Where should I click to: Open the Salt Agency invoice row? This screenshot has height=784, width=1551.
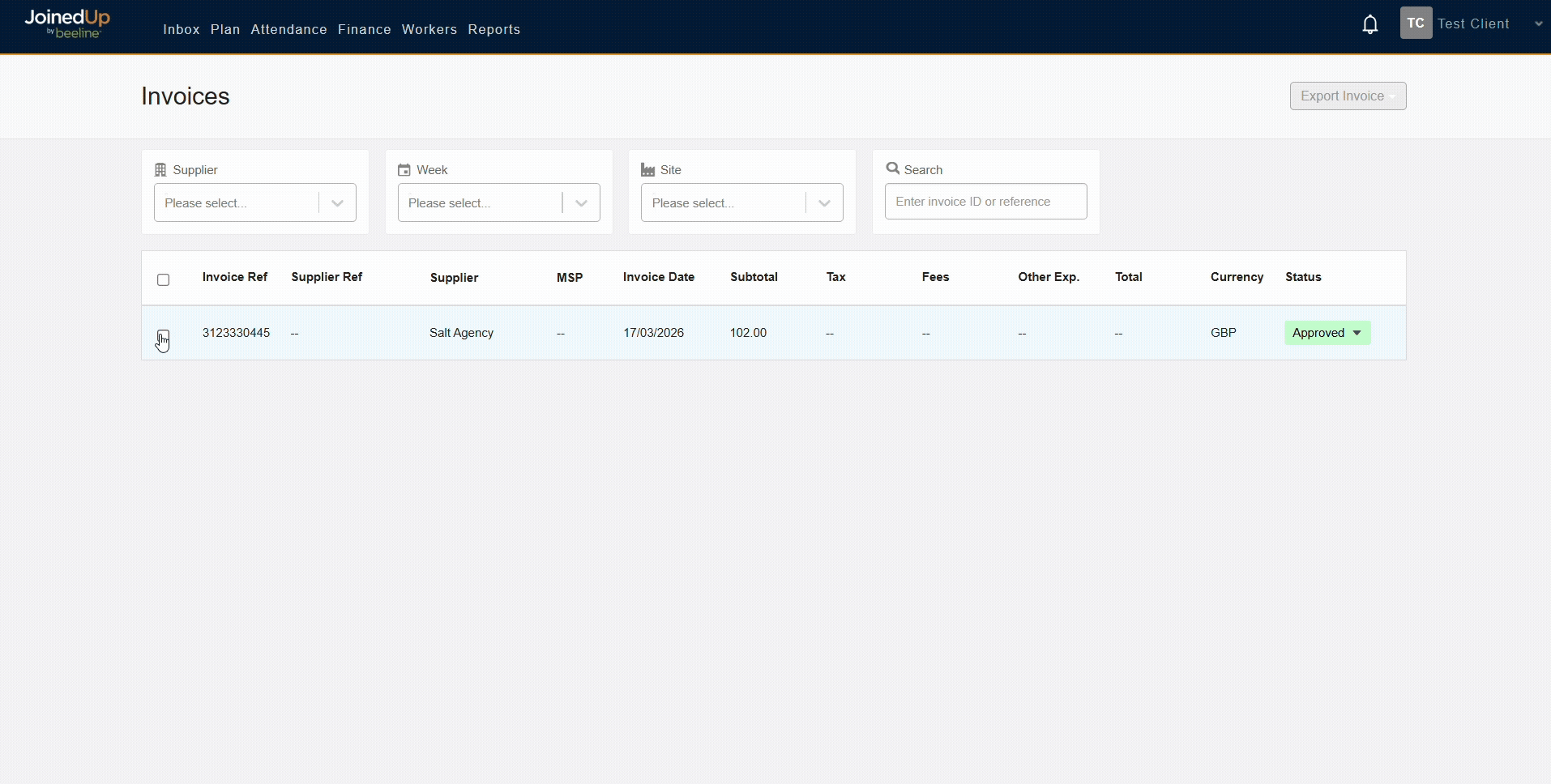[x=461, y=333]
